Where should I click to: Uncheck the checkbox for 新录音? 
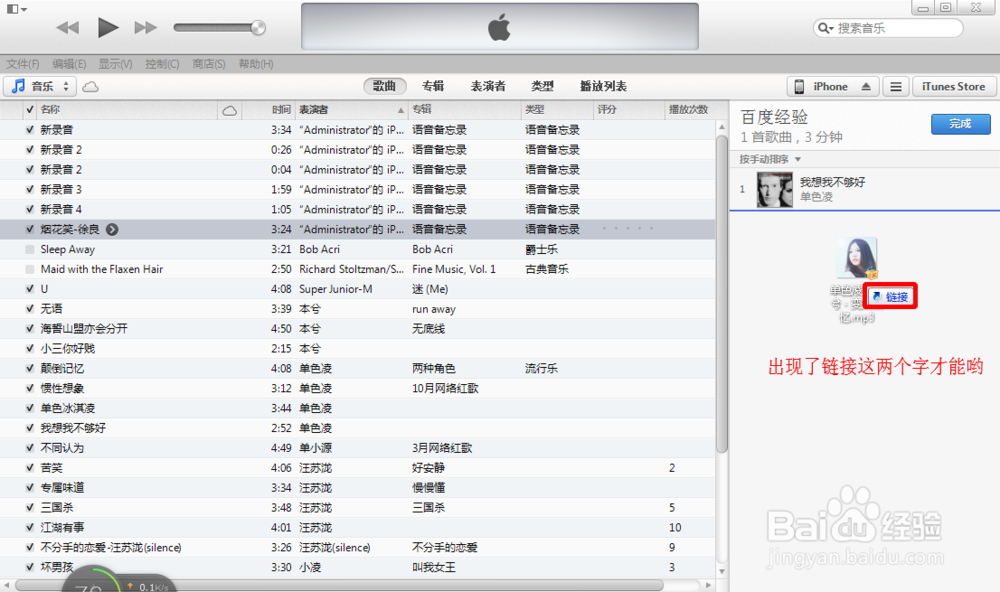point(29,130)
